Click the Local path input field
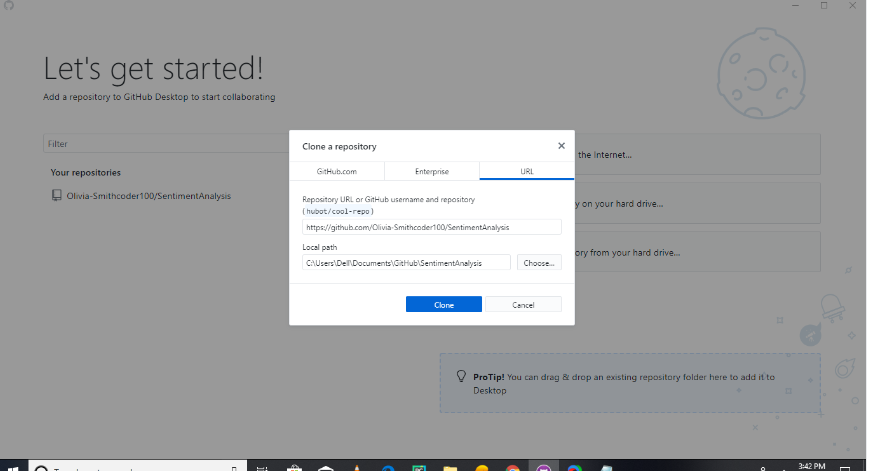Image resolution: width=870 pixels, height=471 pixels. point(406,263)
